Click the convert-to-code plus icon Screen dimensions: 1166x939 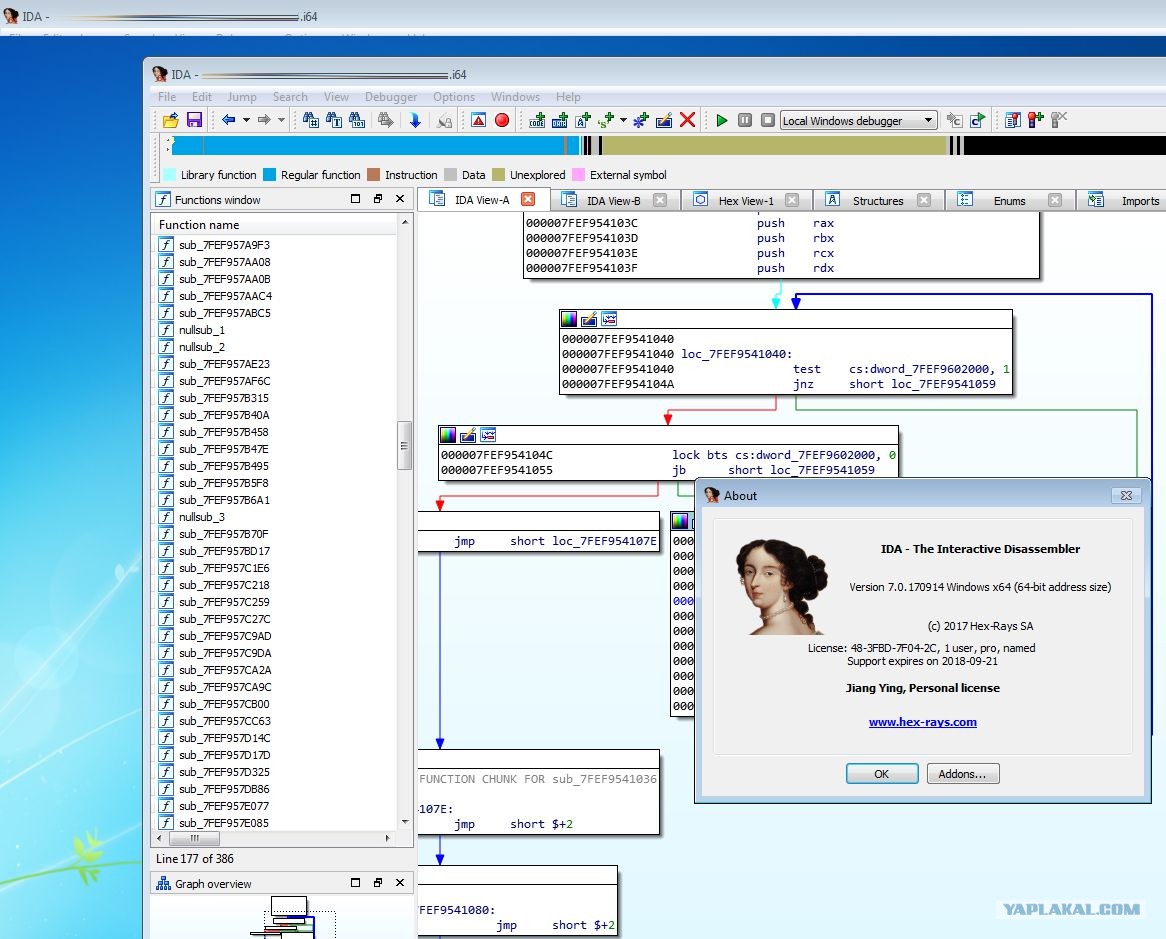(537, 120)
